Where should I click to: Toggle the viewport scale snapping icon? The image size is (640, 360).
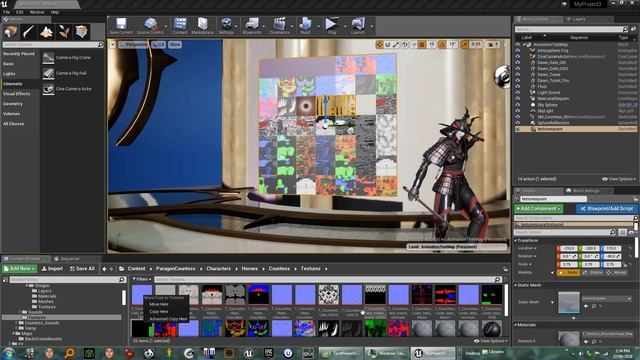(465, 44)
